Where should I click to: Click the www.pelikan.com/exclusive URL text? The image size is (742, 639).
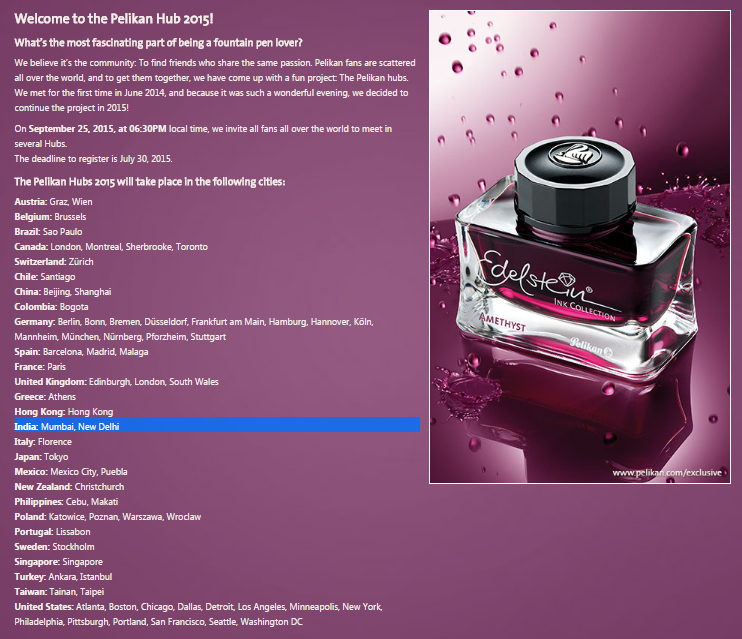[x=667, y=472]
